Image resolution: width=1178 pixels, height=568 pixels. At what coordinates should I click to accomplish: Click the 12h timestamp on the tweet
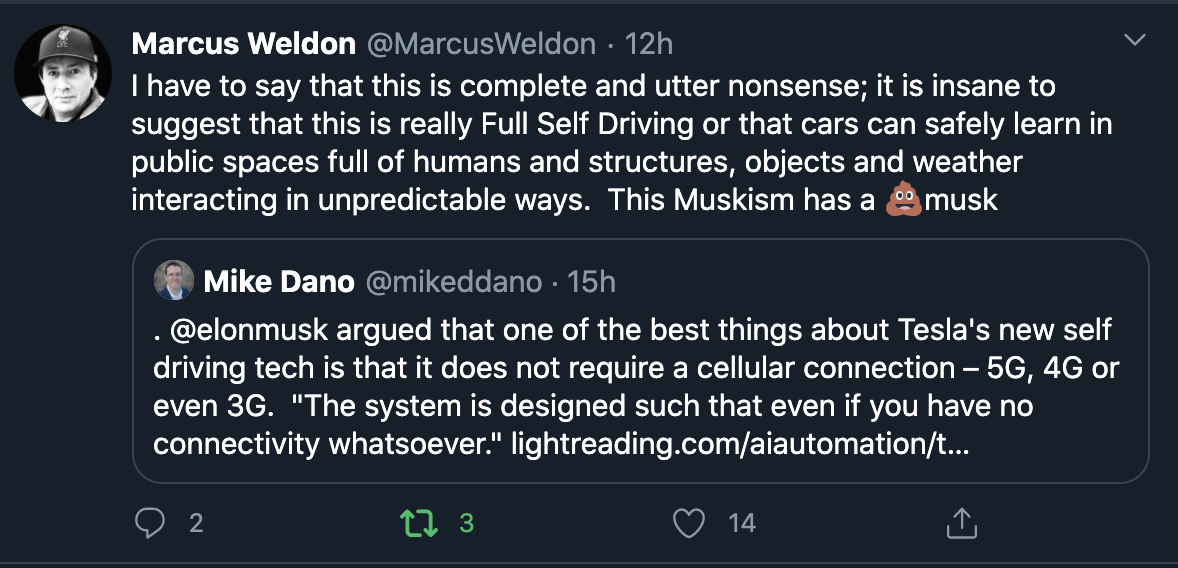pos(648,44)
